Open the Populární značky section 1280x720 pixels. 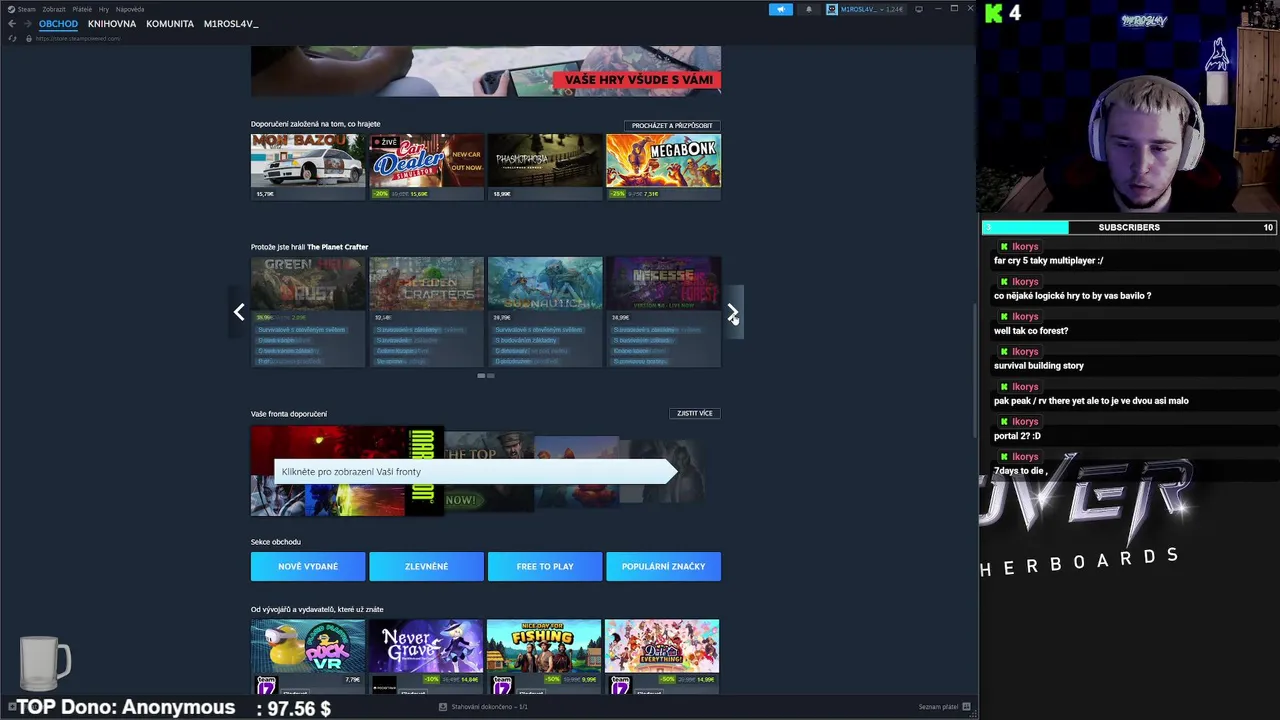663,566
